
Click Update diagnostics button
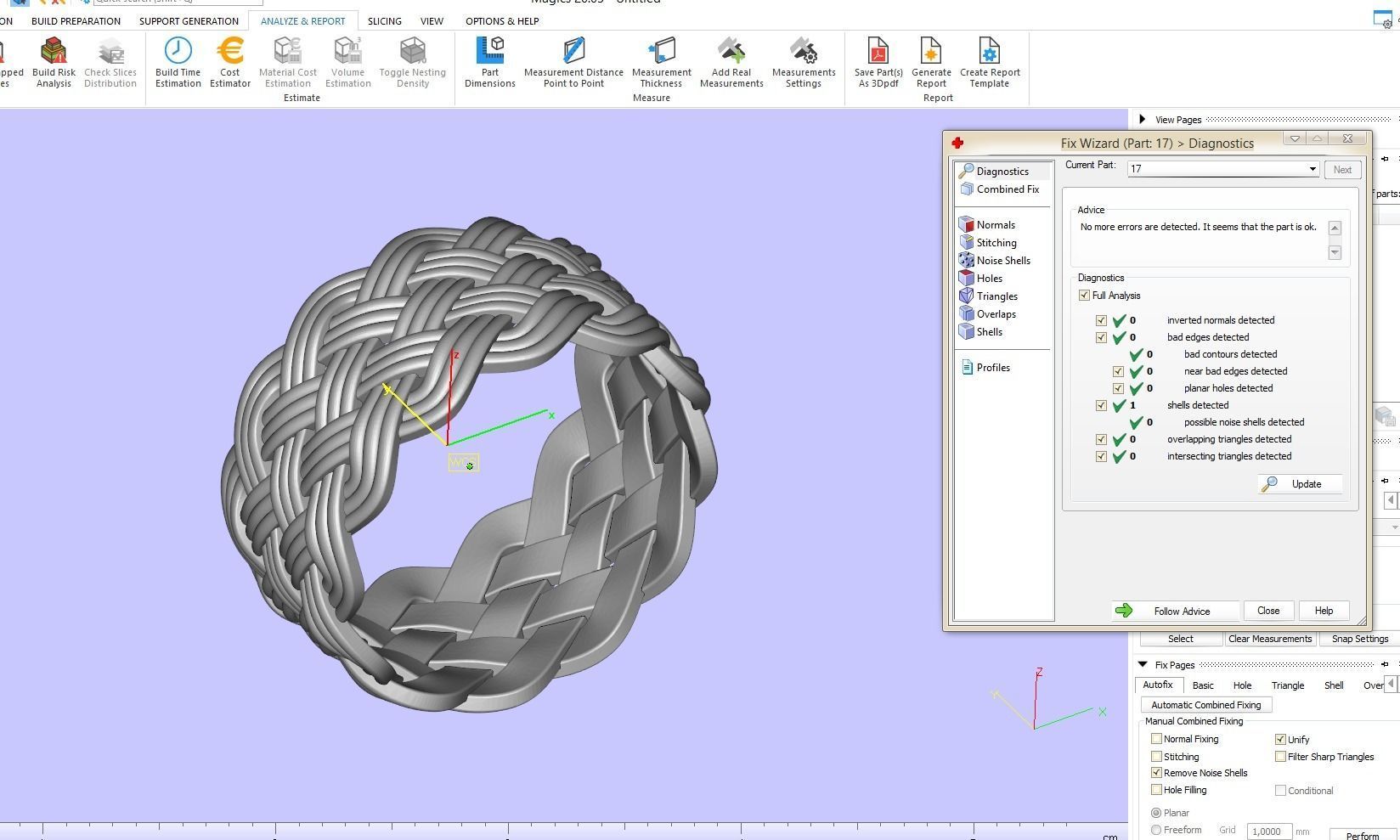click(1300, 484)
